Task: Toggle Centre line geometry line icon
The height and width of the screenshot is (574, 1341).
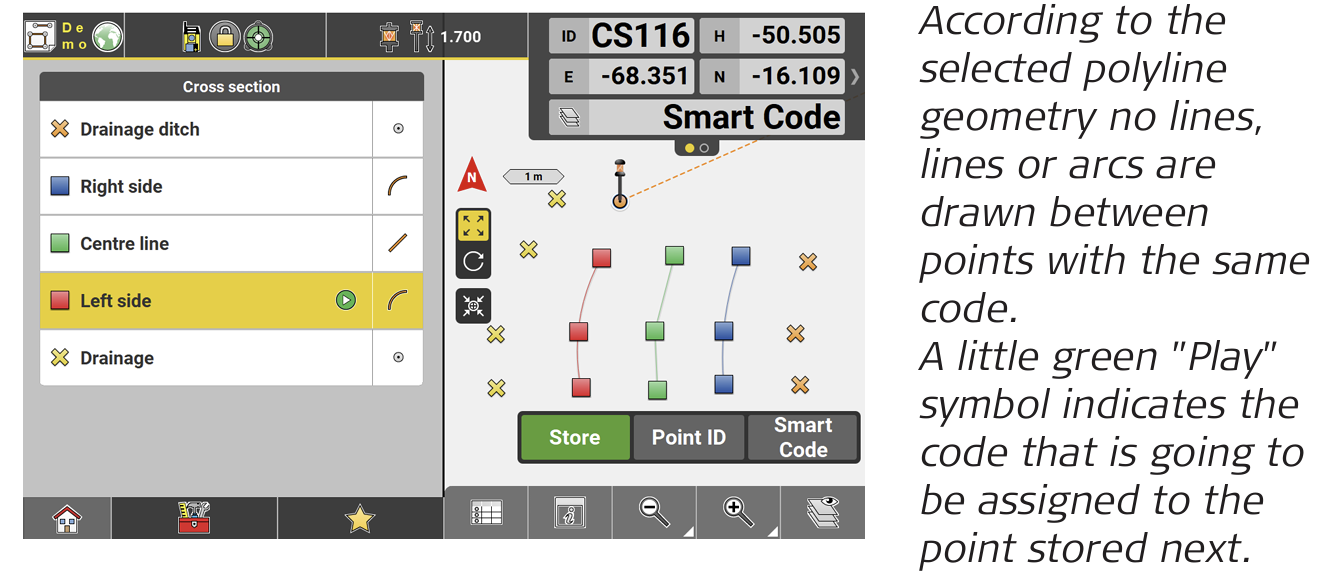Action: coord(398,243)
